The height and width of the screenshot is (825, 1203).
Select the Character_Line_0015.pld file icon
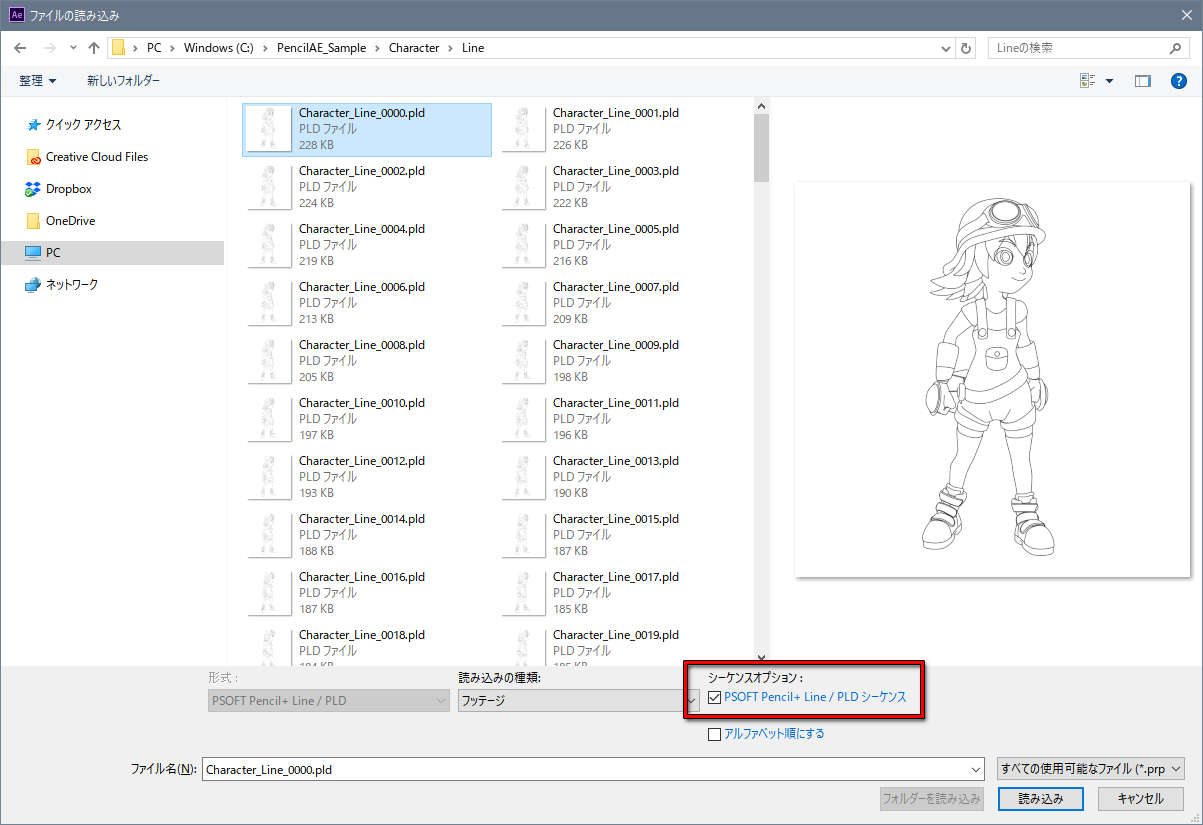[521, 535]
